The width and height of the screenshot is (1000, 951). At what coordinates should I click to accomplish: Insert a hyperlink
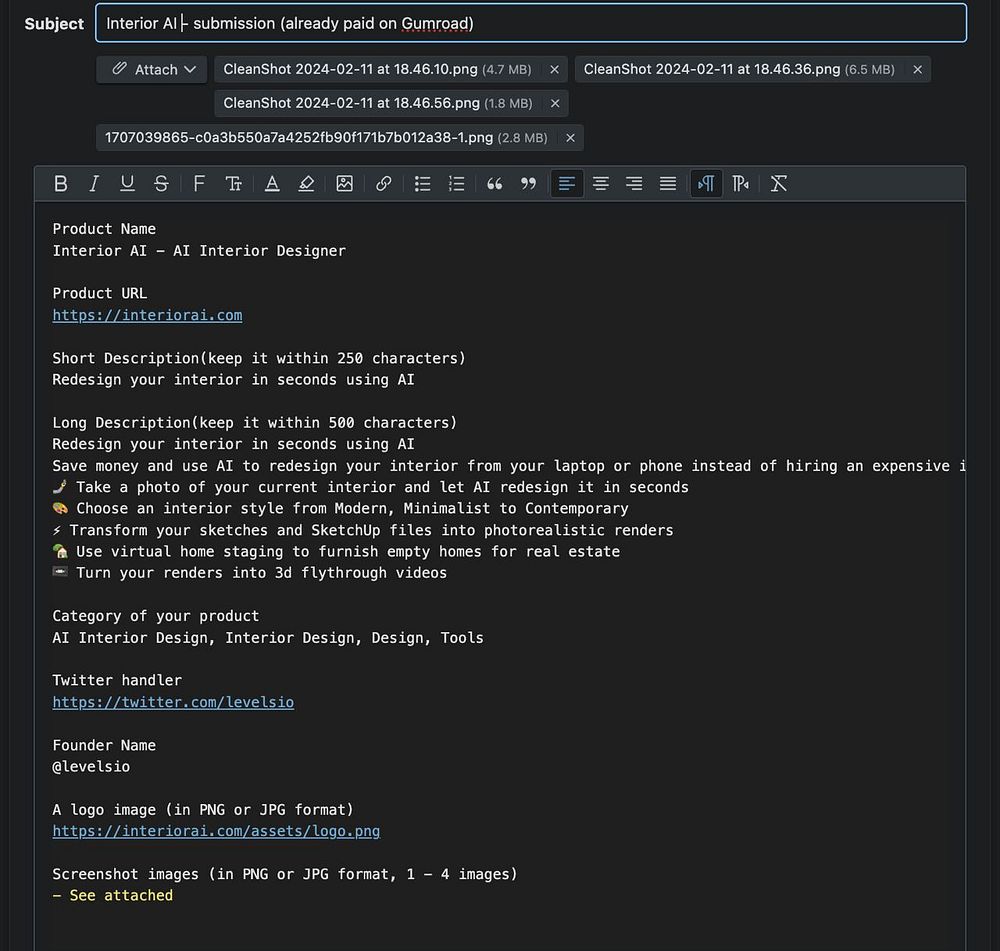click(x=383, y=184)
